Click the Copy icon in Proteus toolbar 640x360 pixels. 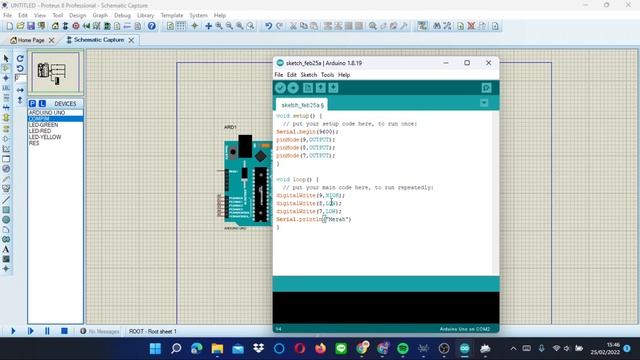pos(304,26)
